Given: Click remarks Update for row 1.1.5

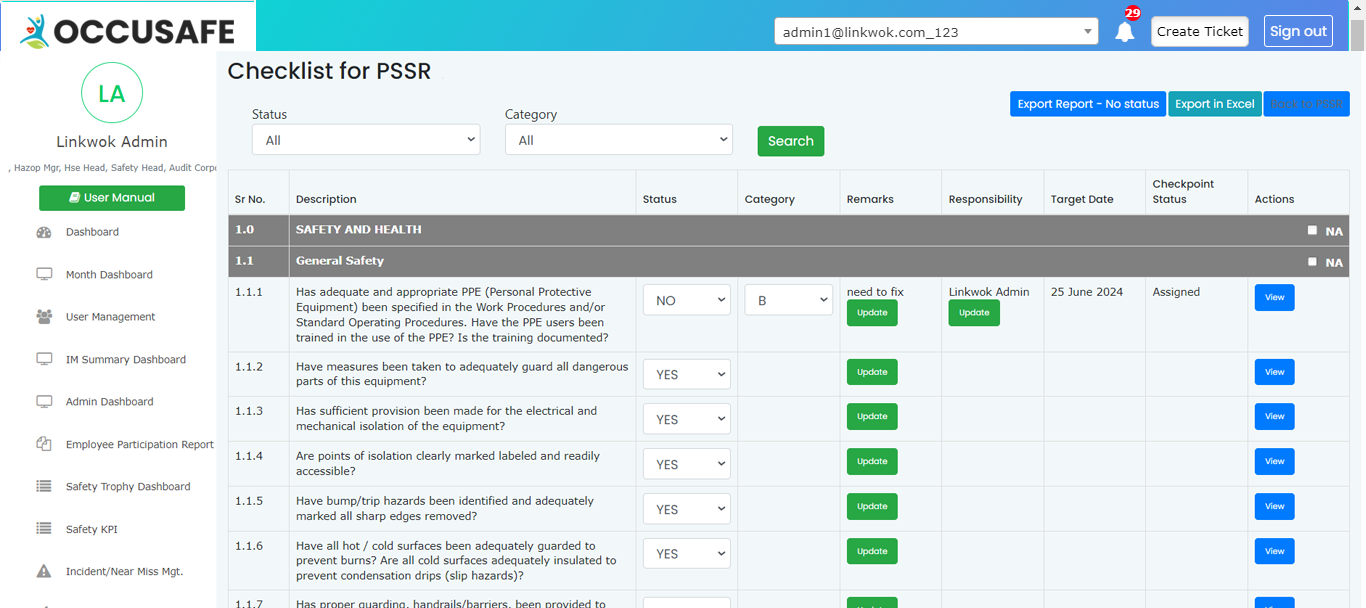Looking at the screenshot, I should click(872, 507).
